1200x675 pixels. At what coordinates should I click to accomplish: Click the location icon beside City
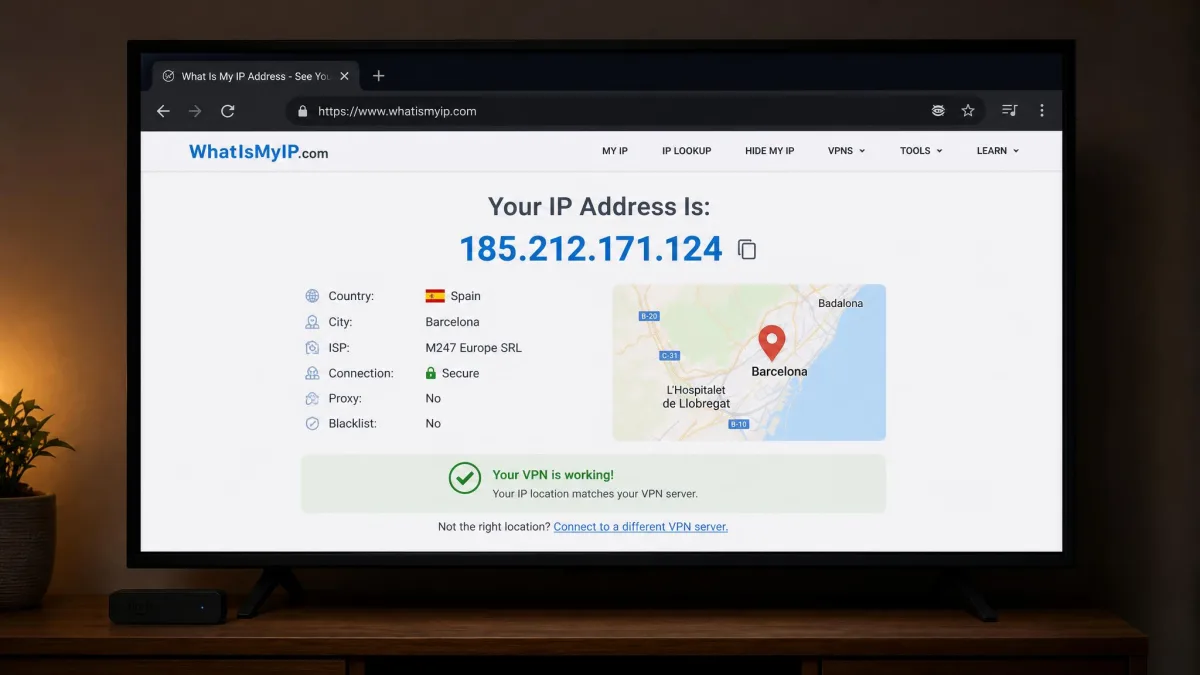tap(312, 322)
